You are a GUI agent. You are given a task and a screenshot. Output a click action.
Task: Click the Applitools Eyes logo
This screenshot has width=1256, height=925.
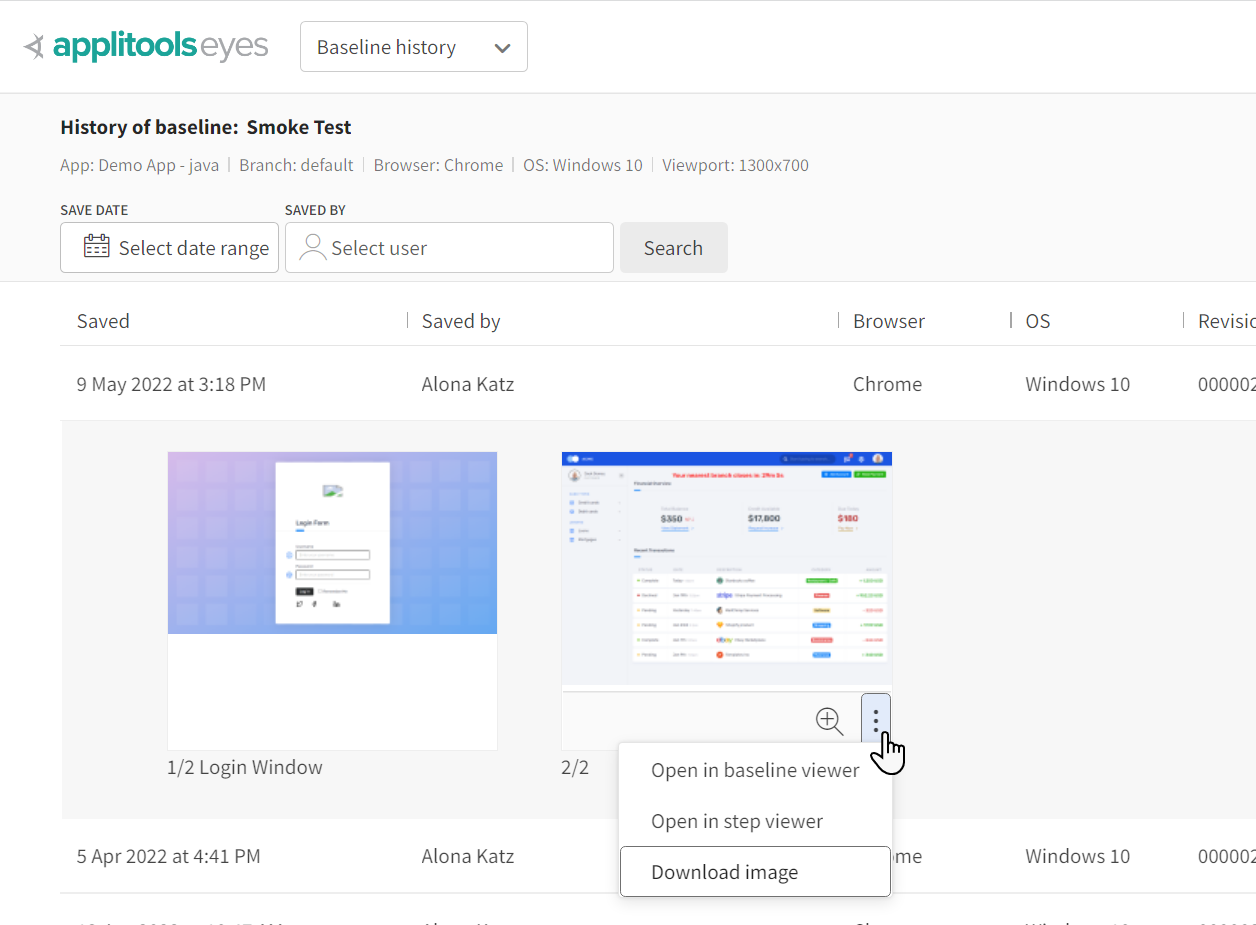click(146, 47)
